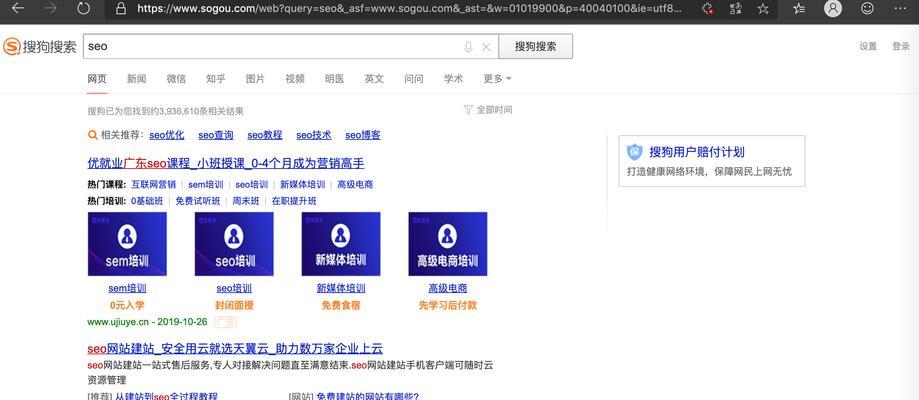Open the browser settings ellipsis menu
The height and width of the screenshot is (400, 919).
click(x=900, y=9)
